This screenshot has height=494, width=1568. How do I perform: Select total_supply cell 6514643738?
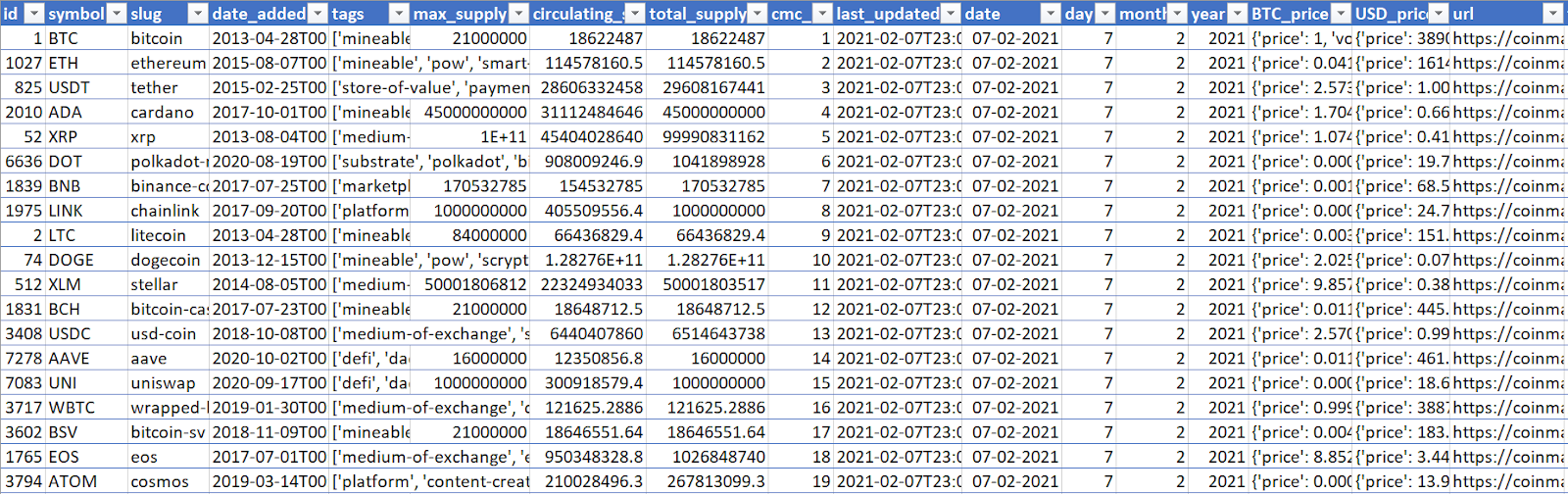(707, 333)
